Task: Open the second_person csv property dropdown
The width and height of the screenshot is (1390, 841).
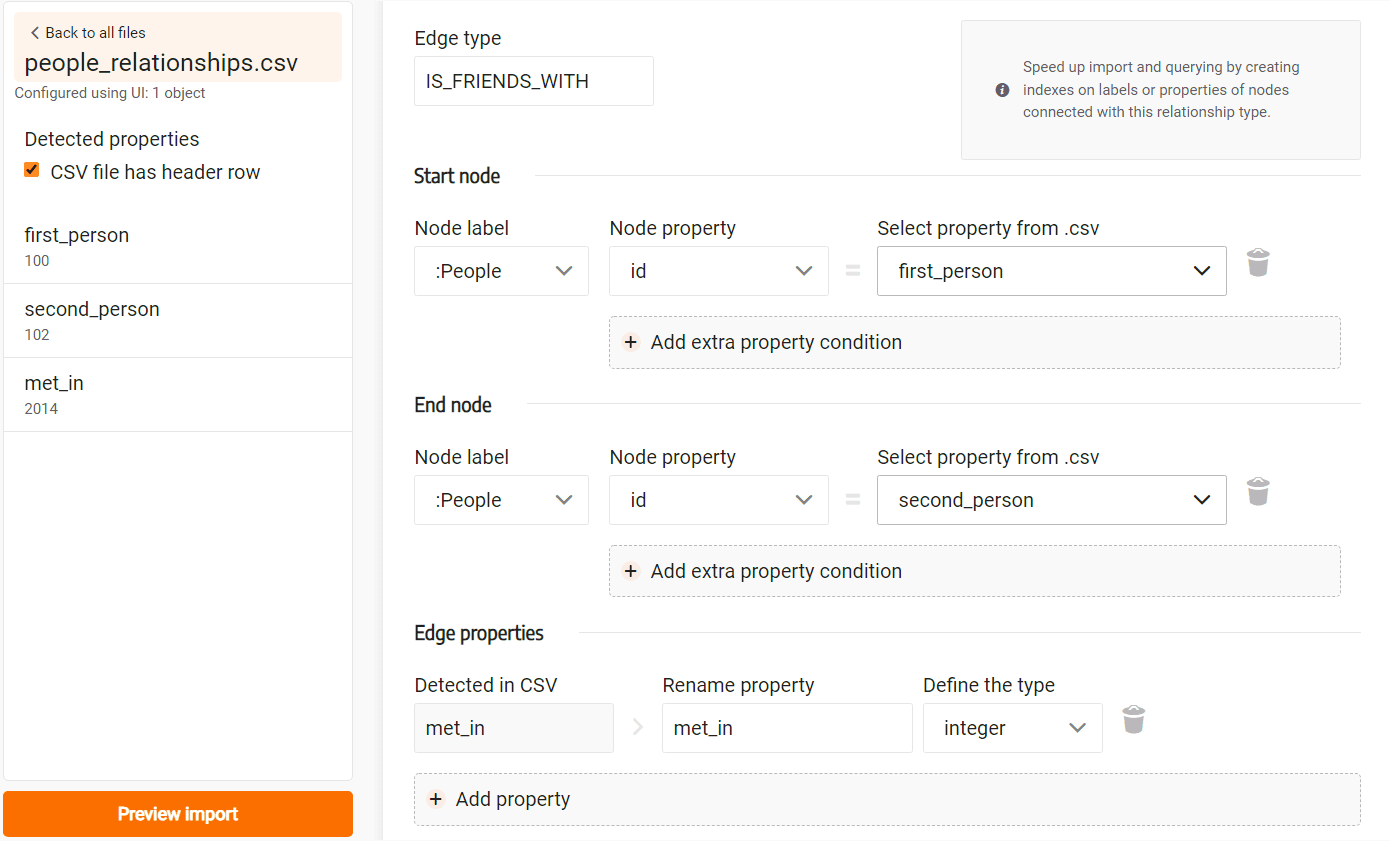Action: (x=1052, y=500)
